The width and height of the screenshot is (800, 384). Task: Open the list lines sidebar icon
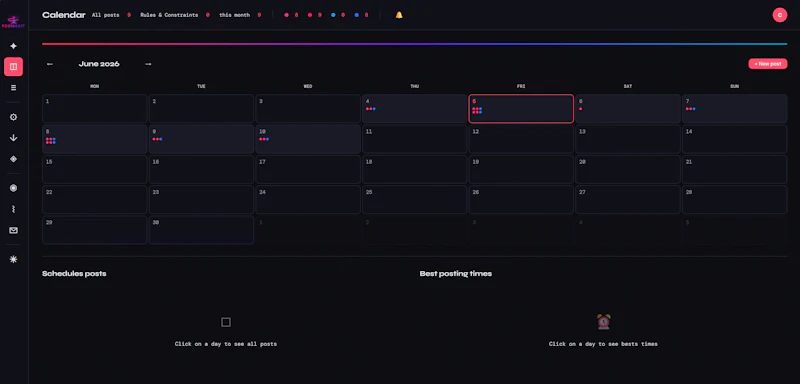(x=13, y=88)
